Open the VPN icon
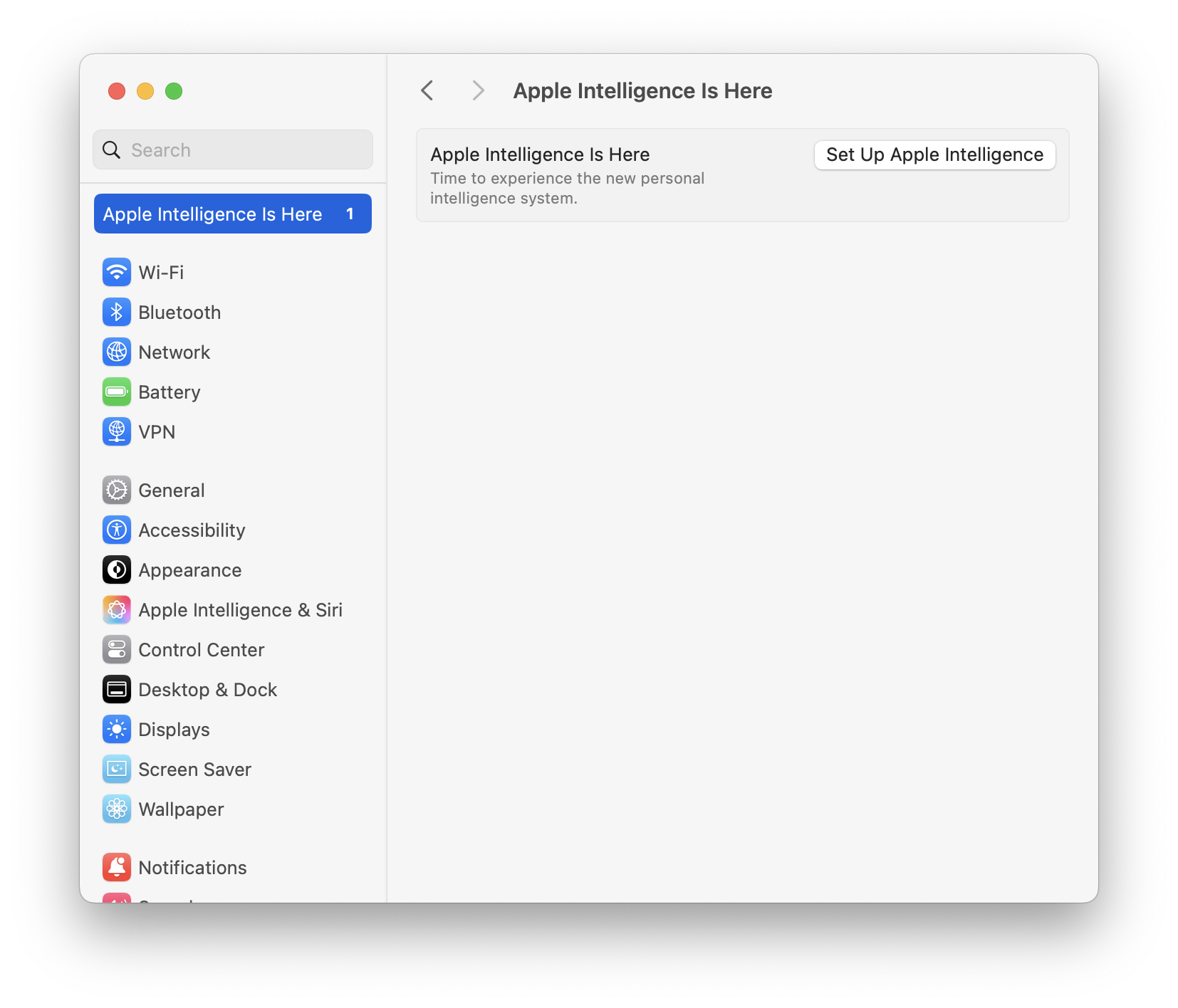 [117, 431]
